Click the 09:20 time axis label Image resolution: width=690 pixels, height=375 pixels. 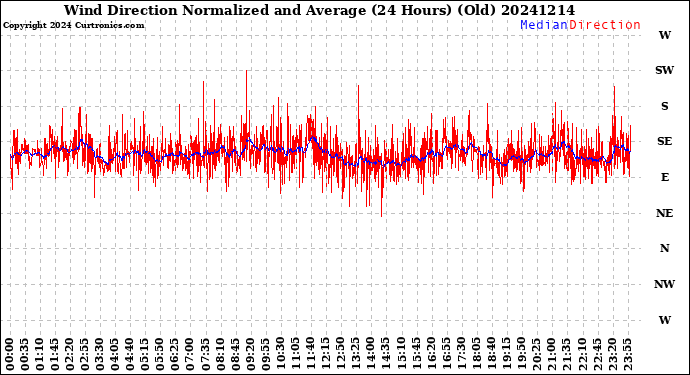[250, 354]
